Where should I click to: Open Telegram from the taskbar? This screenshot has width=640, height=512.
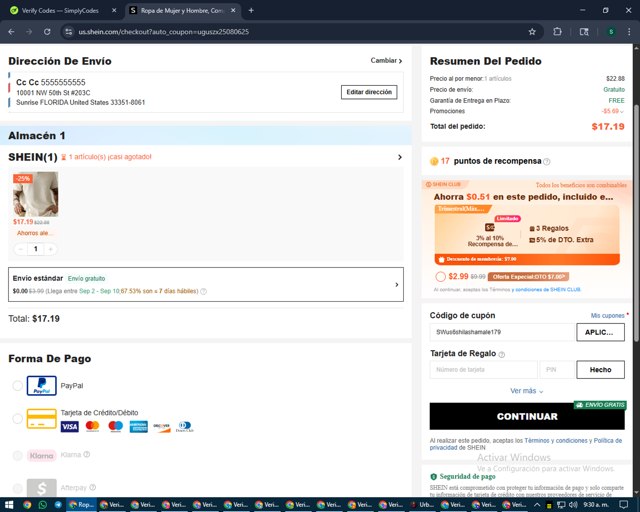pyautogui.click(x=58, y=505)
